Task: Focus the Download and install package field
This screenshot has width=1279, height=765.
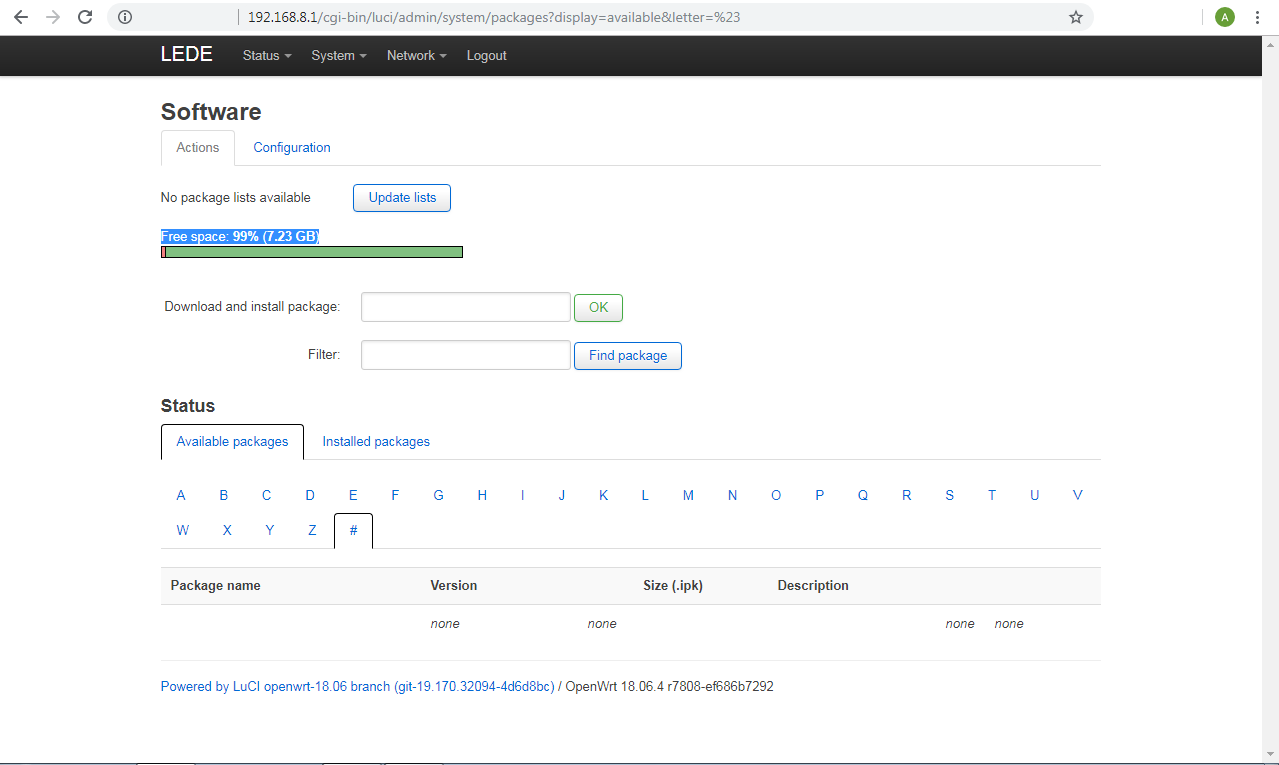Action: [x=466, y=307]
